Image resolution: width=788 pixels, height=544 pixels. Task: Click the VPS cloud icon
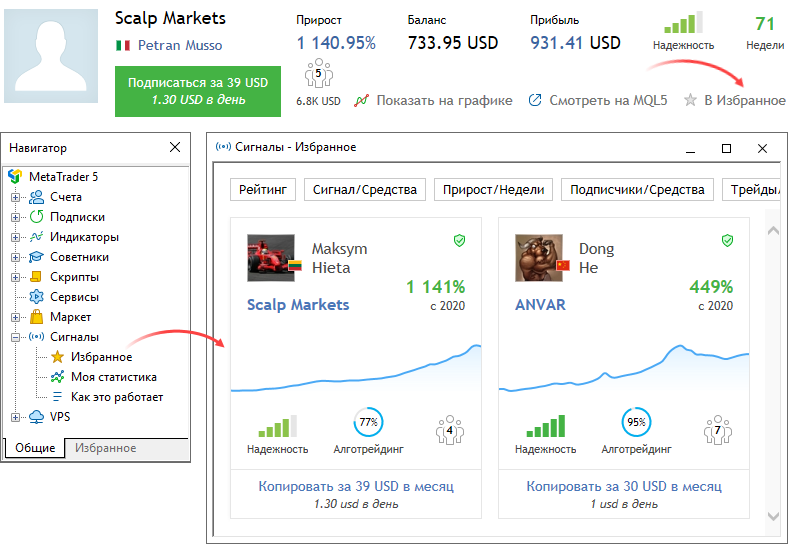click(36, 417)
